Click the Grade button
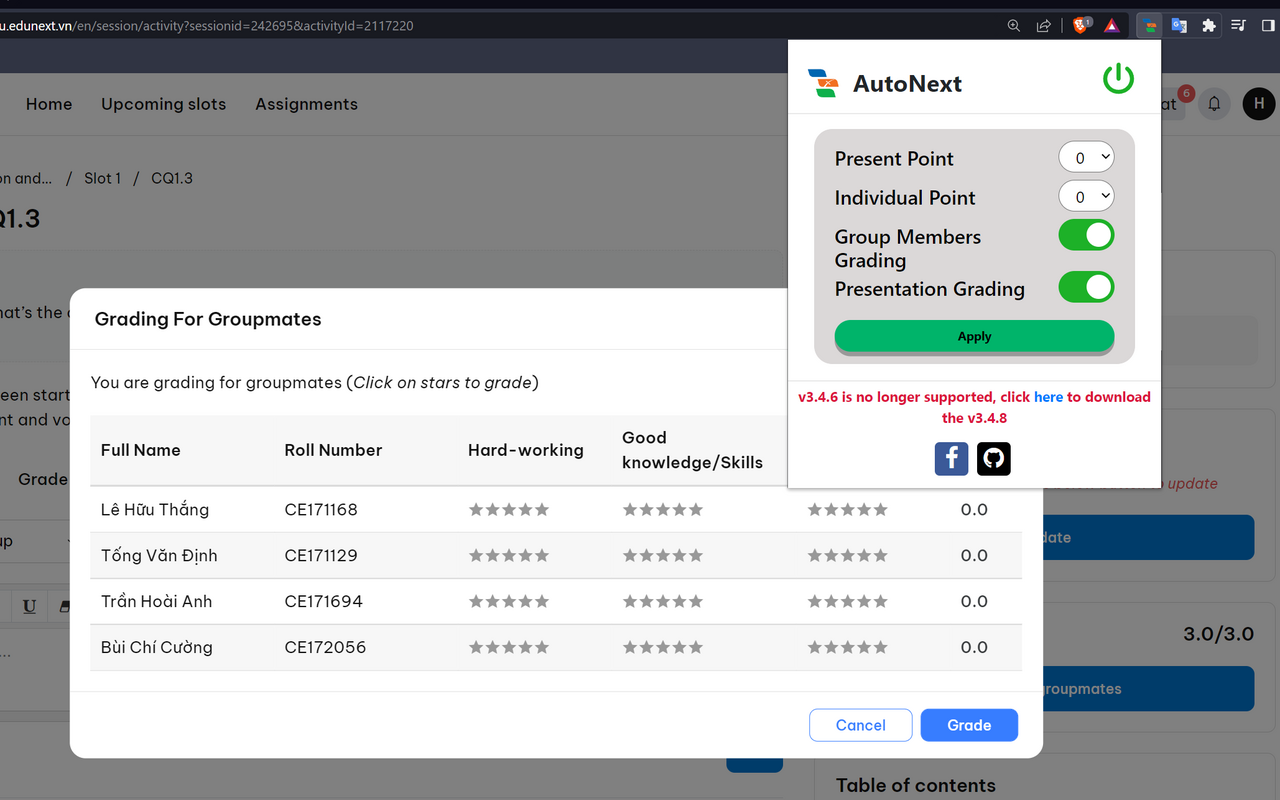1280x800 pixels. tap(968, 724)
